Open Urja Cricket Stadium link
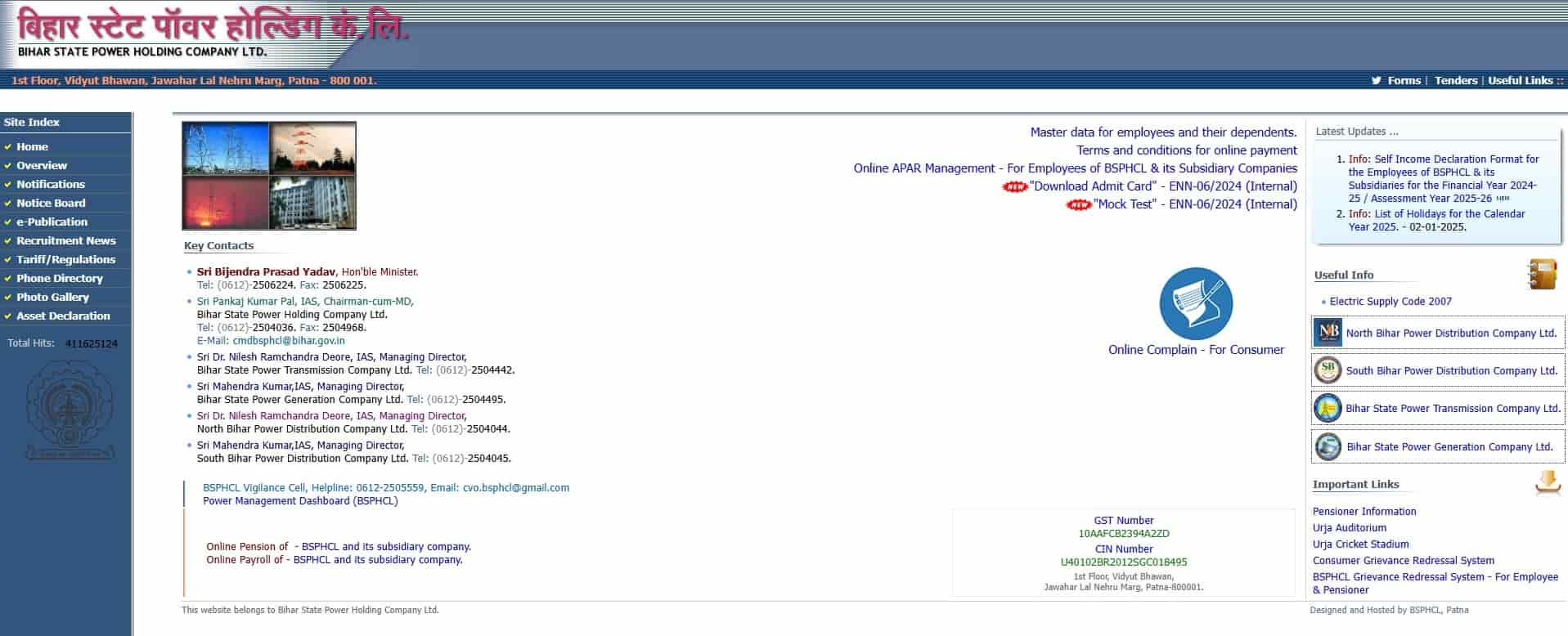1568x636 pixels. pos(1361,544)
